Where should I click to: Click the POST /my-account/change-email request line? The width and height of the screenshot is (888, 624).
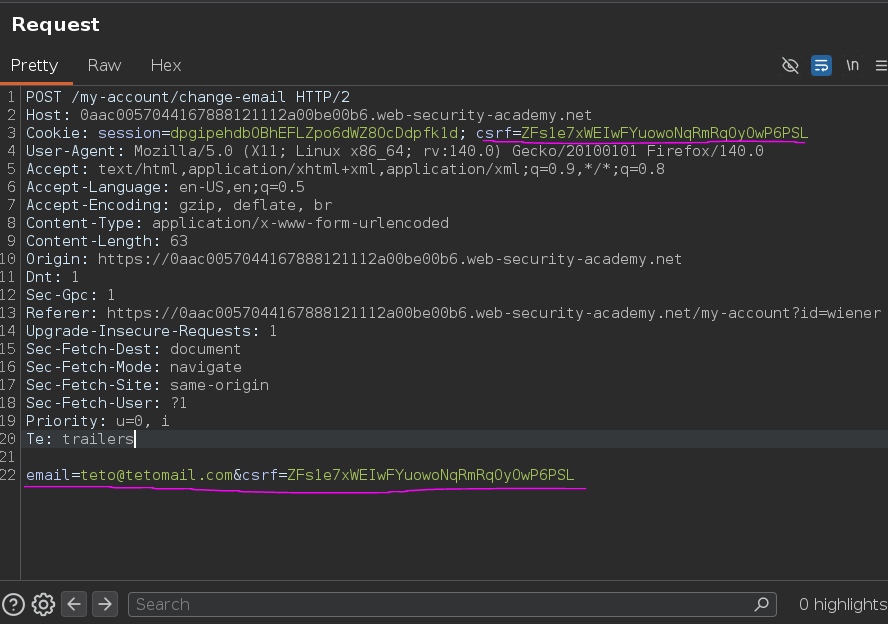188,97
